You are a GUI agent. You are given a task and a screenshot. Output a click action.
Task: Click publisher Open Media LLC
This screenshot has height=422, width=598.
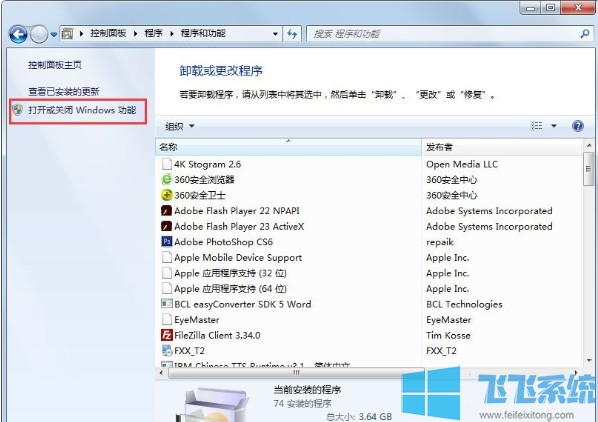coord(462,164)
